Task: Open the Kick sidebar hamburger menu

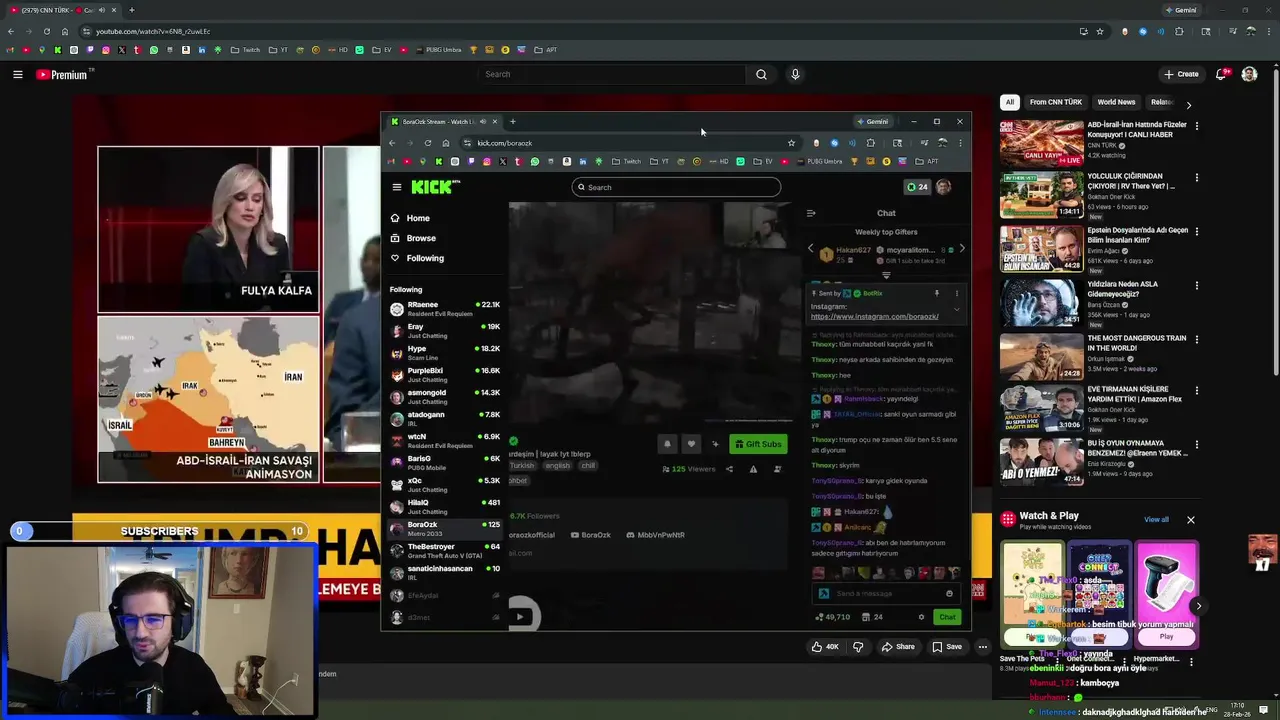Action: (397, 187)
